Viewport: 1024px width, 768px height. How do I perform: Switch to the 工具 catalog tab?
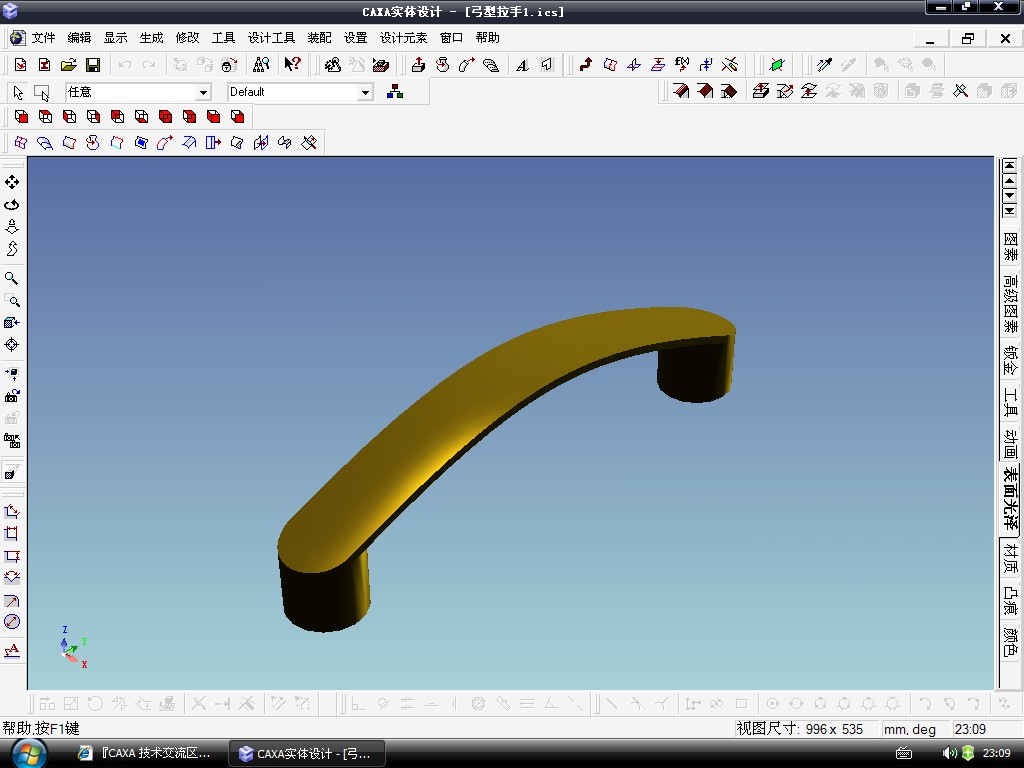pyautogui.click(x=1010, y=402)
